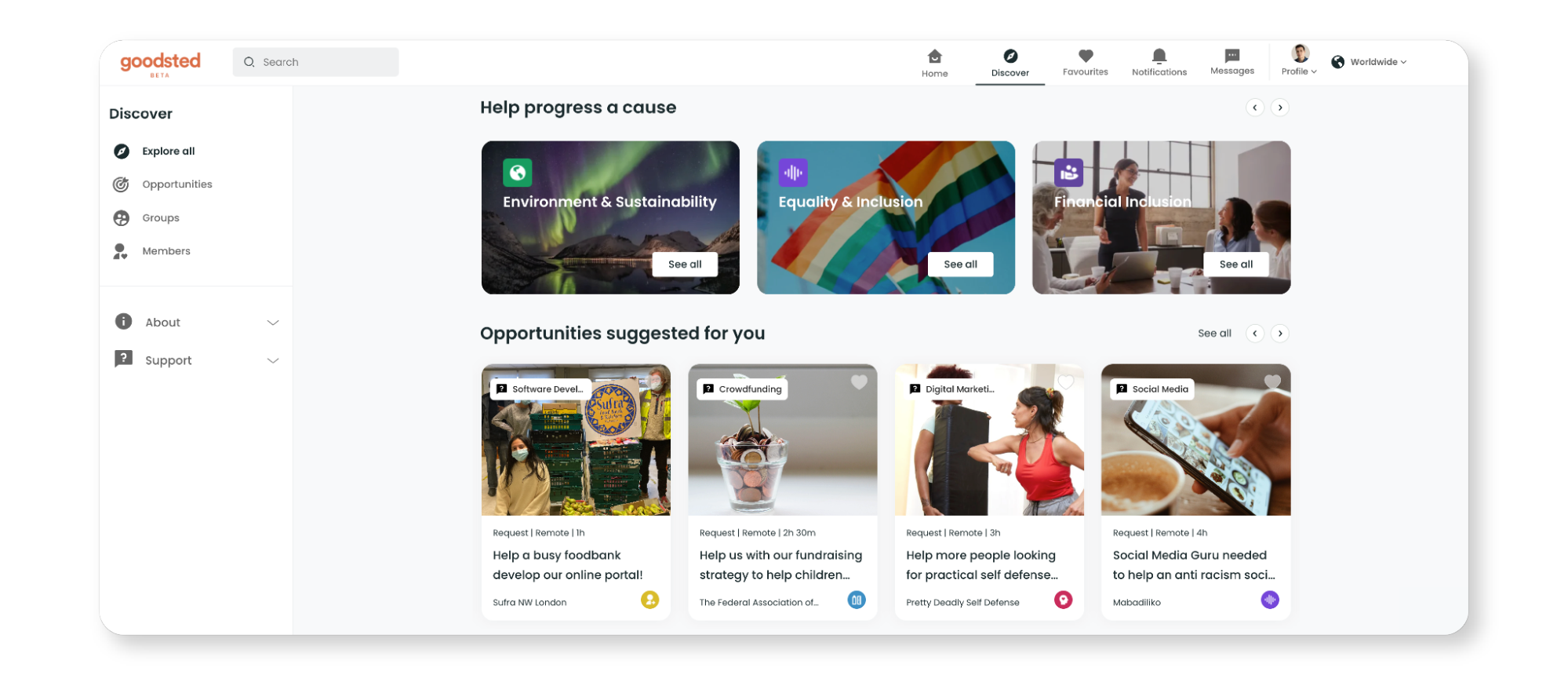Viewport: 1568px width, 675px height.
Task: Advance the causes carousel with next arrow
Action: click(1280, 108)
